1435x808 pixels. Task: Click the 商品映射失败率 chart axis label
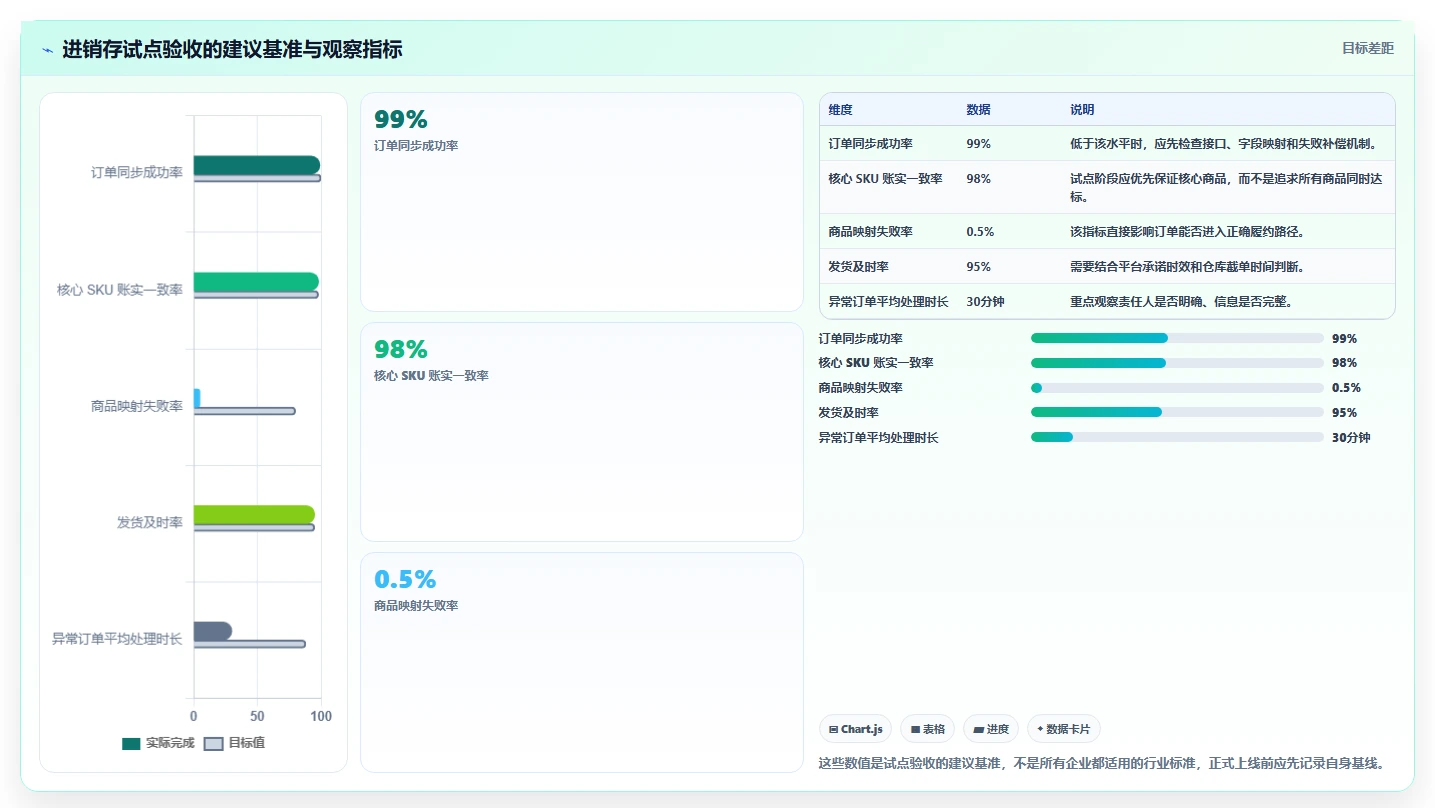pos(137,406)
